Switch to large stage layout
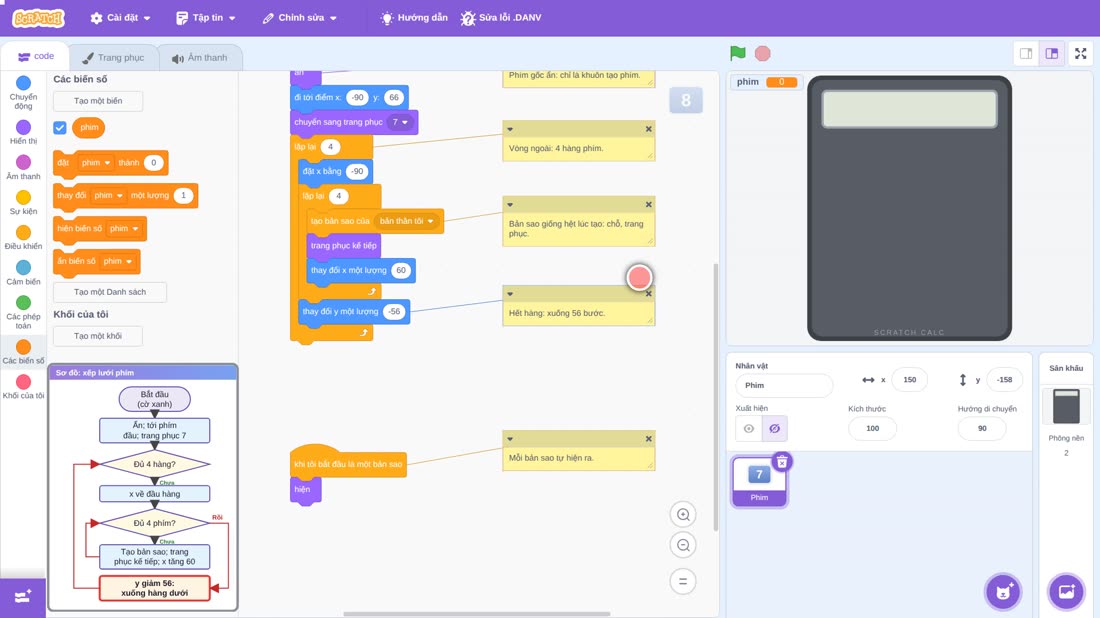 pyautogui.click(x=1052, y=53)
